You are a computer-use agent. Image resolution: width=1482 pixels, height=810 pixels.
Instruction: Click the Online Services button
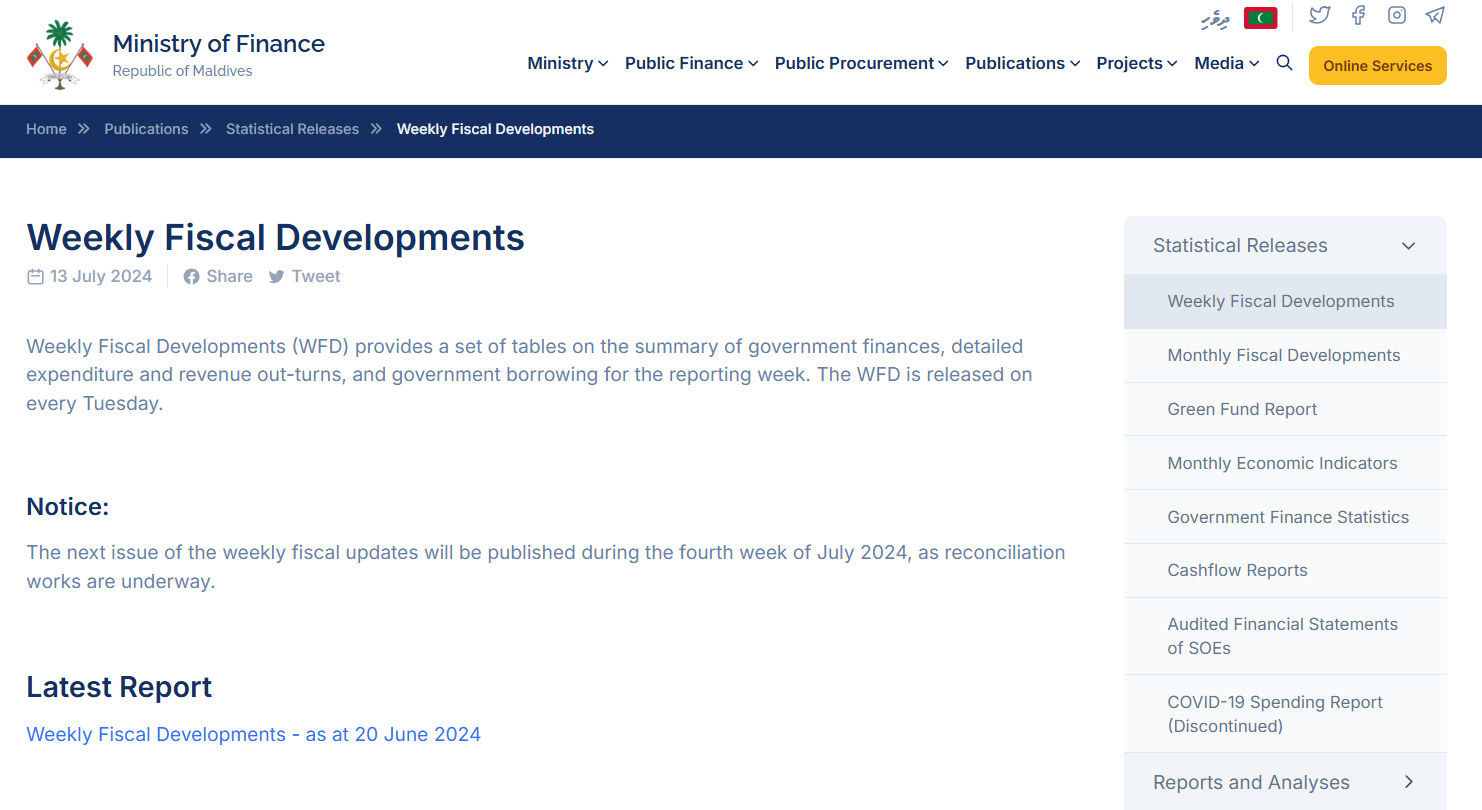pos(1377,66)
